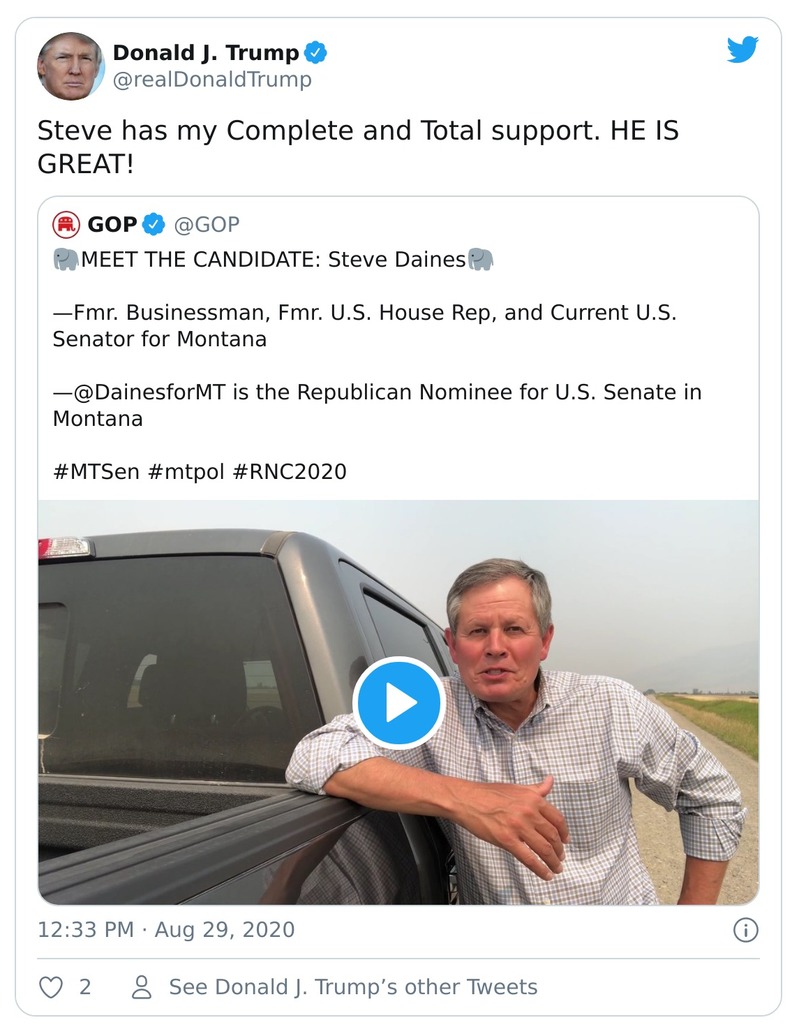The image size is (799, 1034).
Task: Click the verified badge next to GOP
Action: [x=154, y=224]
